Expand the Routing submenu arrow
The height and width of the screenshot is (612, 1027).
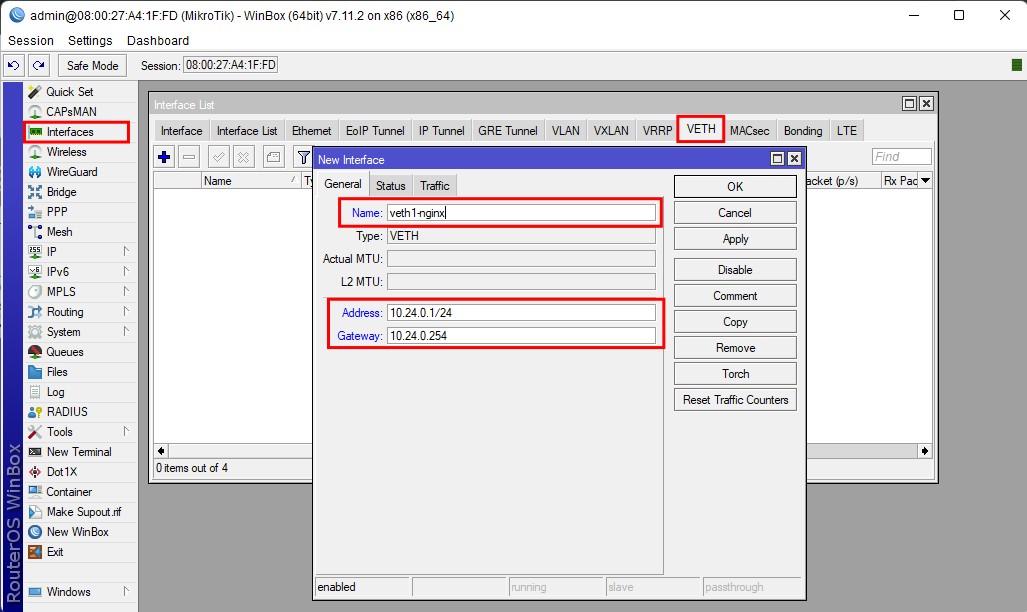point(126,312)
